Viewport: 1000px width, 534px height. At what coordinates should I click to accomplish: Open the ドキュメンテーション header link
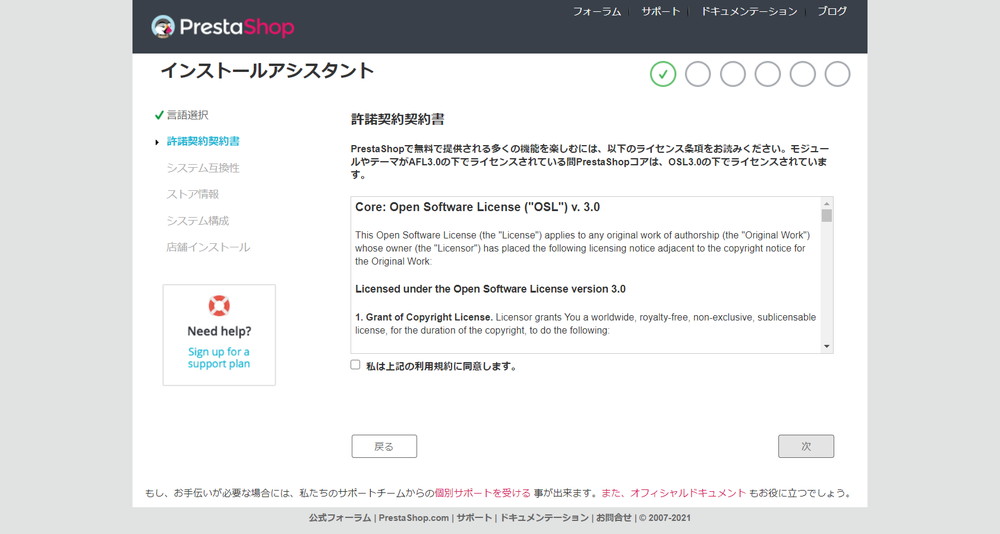[749, 11]
